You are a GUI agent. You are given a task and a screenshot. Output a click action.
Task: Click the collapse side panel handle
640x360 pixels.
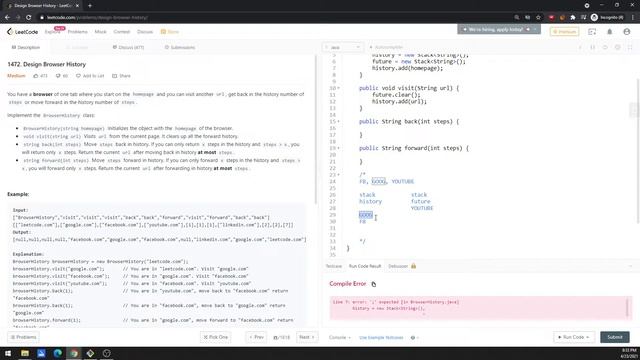pyautogui.click(x=633, y=110)
